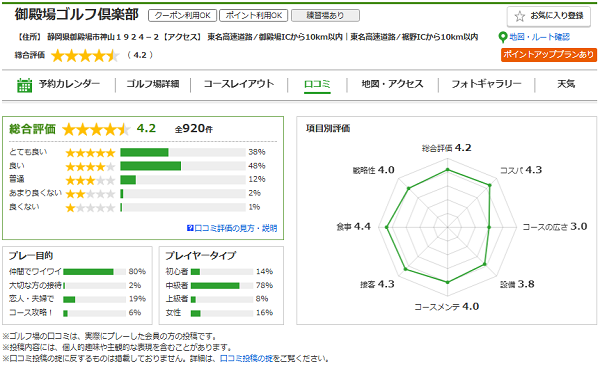Click the radar label 総合評価 4.2
This screenshot has width=600, height=373.
[447, 148]
